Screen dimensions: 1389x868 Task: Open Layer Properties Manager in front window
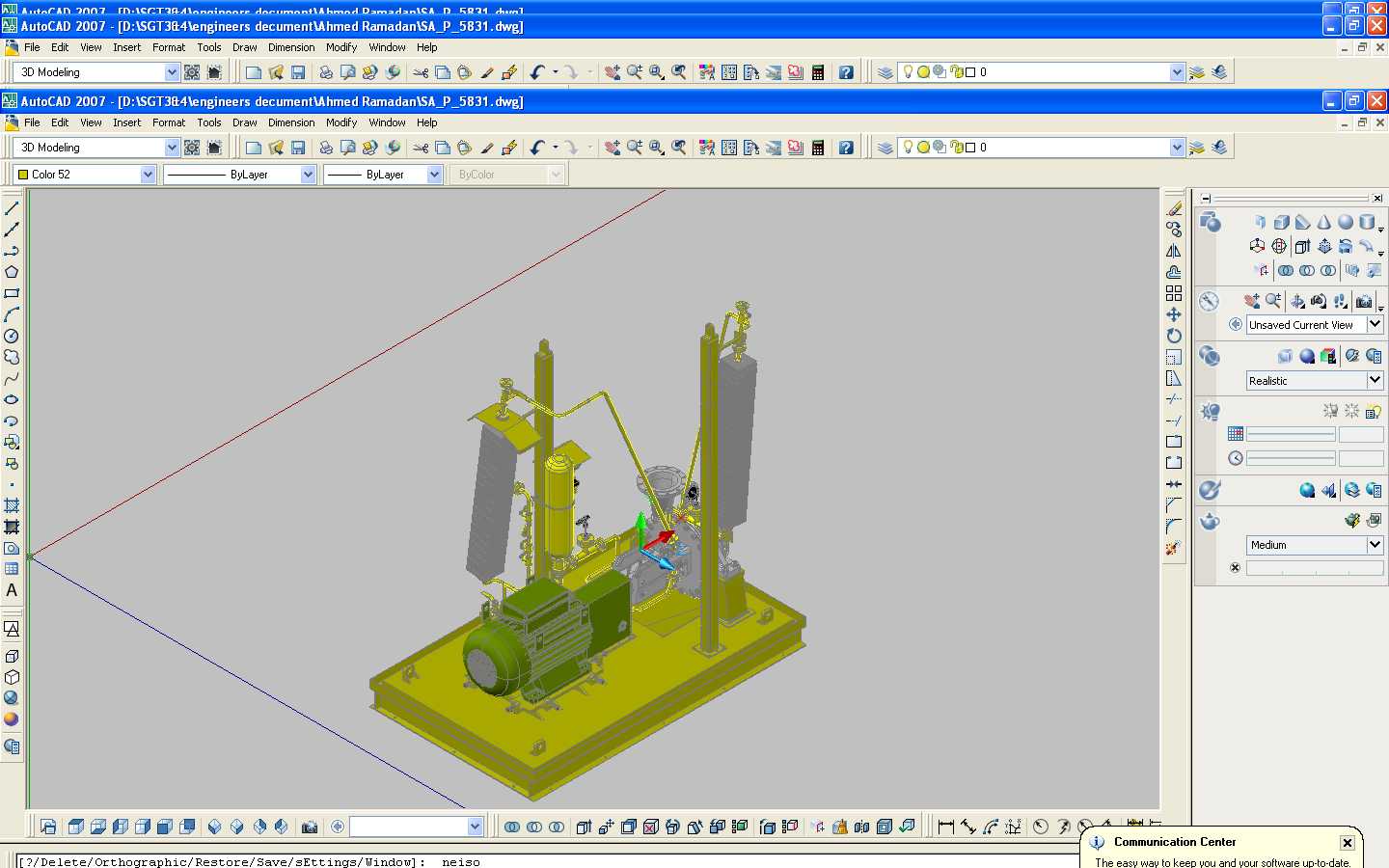(x=885, y=148)
